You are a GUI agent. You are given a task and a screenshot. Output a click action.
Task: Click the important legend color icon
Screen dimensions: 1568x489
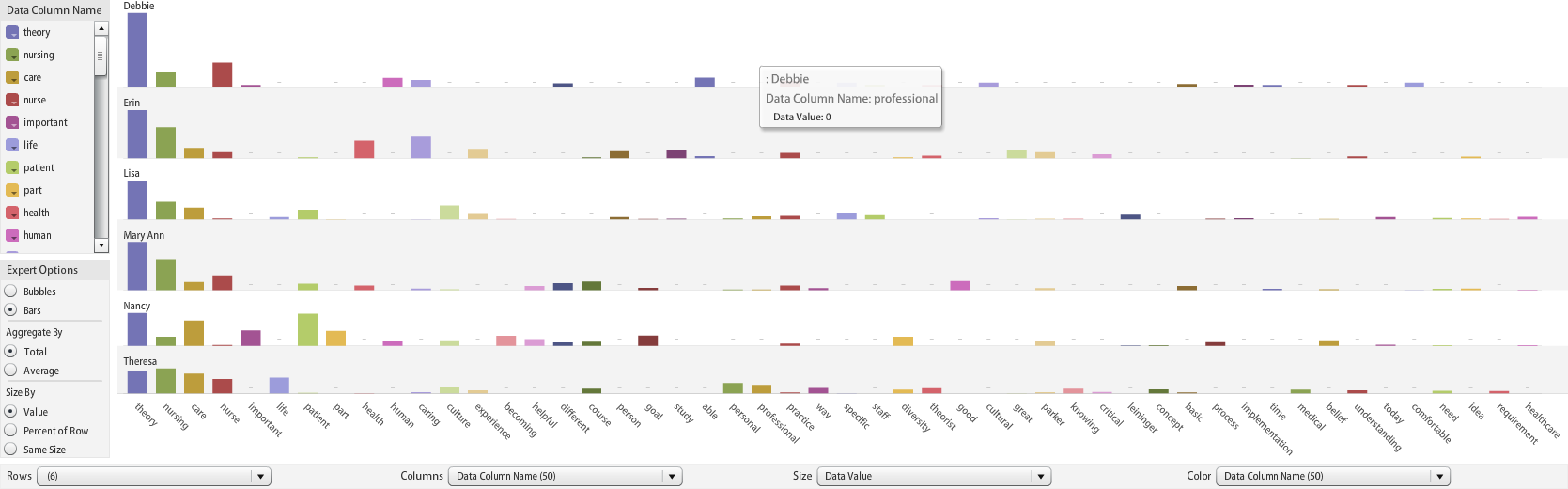[x=12, y=122]
